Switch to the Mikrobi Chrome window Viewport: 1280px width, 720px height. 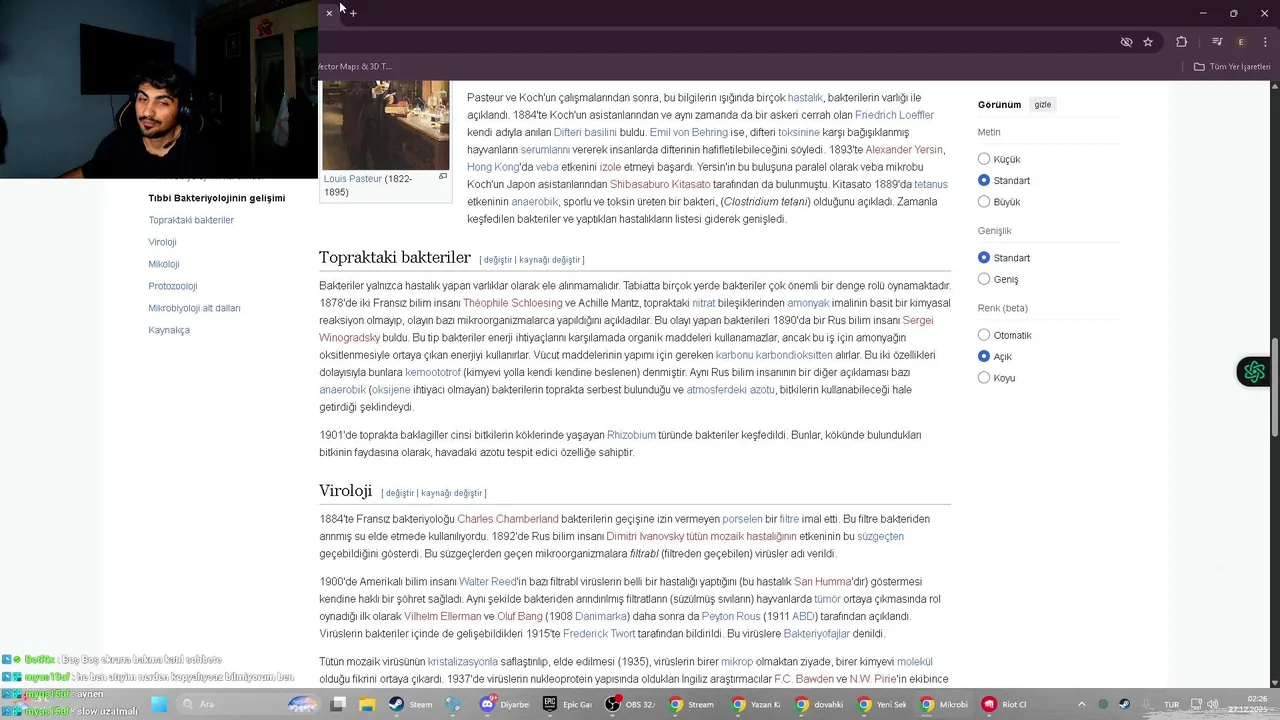tap(944, 704)
